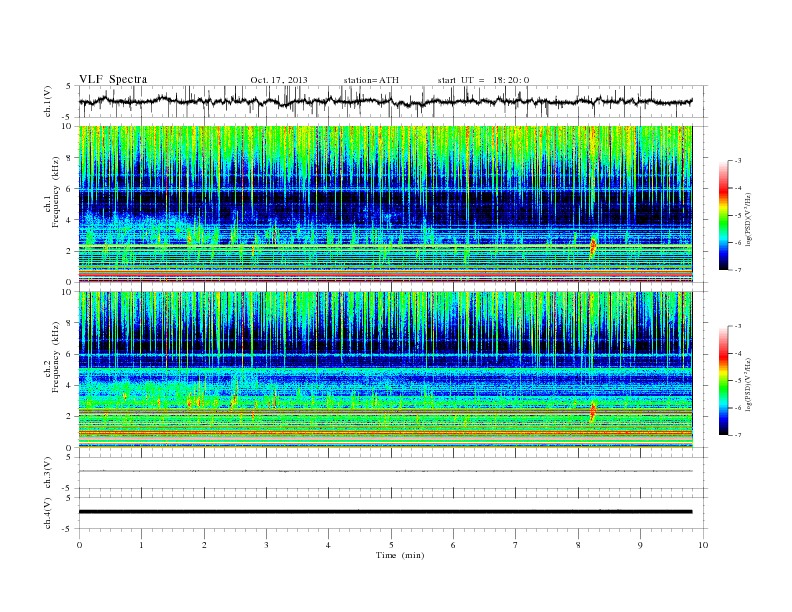The image size is (792, 612).
Task: Click the ch.1(V) waveform axis label
Action: (48, 101)
